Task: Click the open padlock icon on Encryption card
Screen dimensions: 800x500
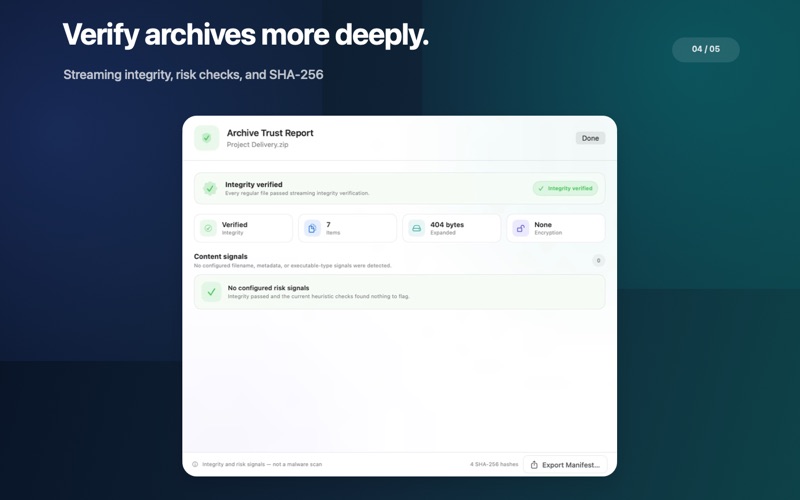Action: [x=520, y=228]
